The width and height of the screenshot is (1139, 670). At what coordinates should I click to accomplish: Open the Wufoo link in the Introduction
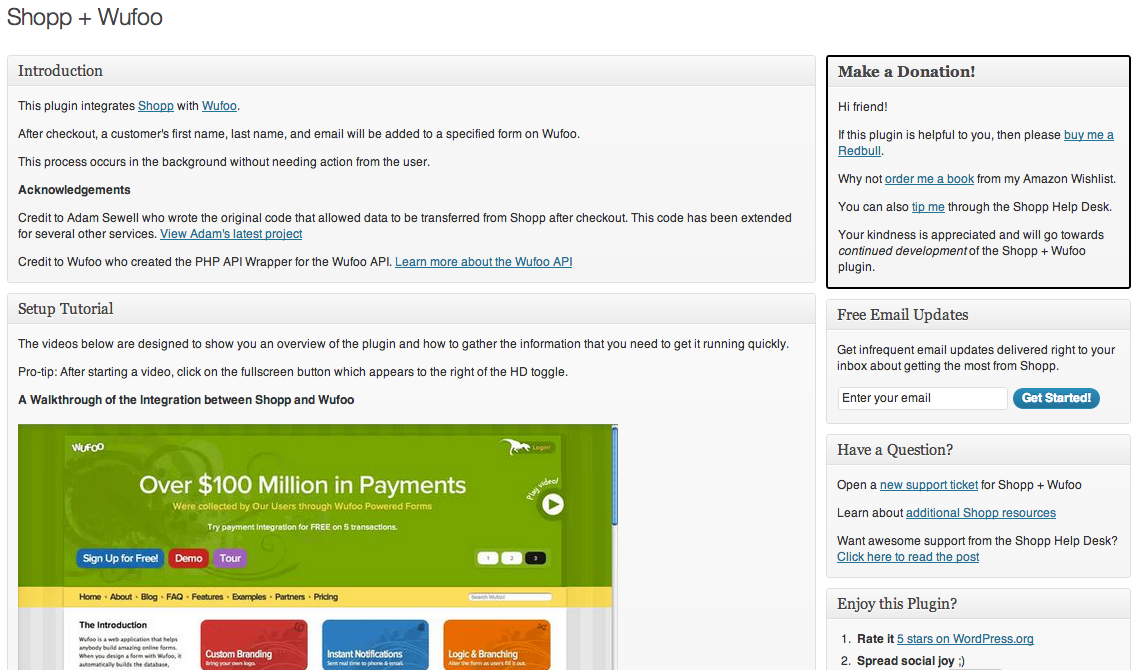tap(219, 106)
